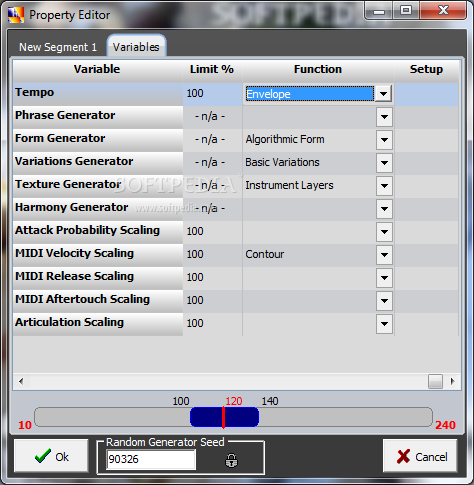Viewport: 474px width, 485px height.
Task: Expand the Articulation Scaling function dropdown
Action: [384, 324]
